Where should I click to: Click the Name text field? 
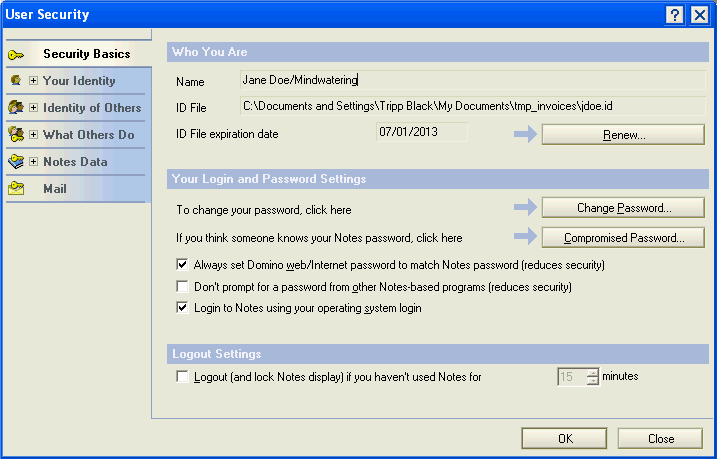(470, 80)
